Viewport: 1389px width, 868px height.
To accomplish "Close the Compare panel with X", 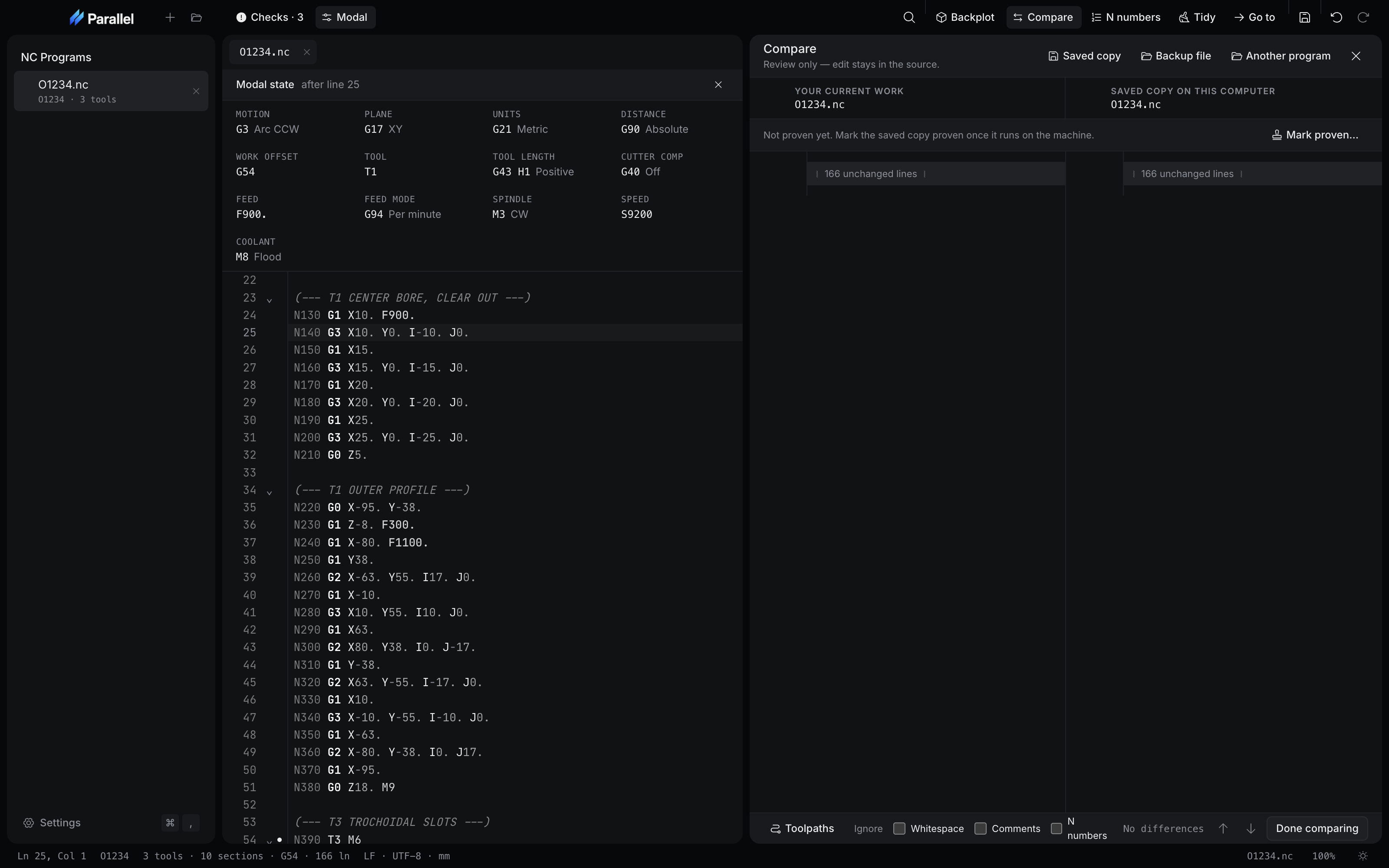I will [x=1356, y=56].
